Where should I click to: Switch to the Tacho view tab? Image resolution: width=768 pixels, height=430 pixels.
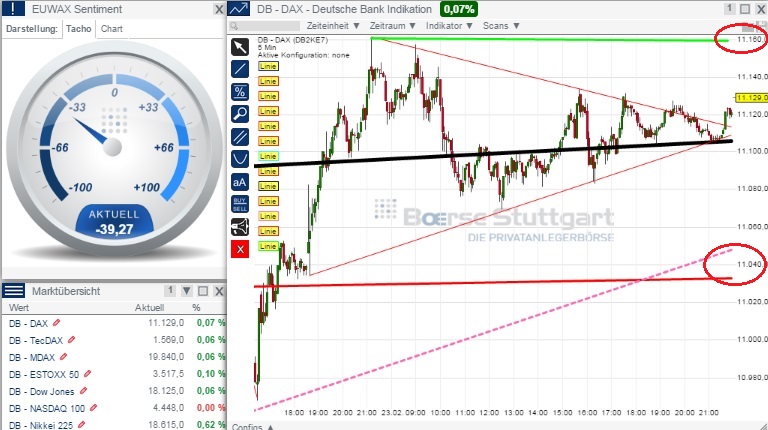pos(79,29)
